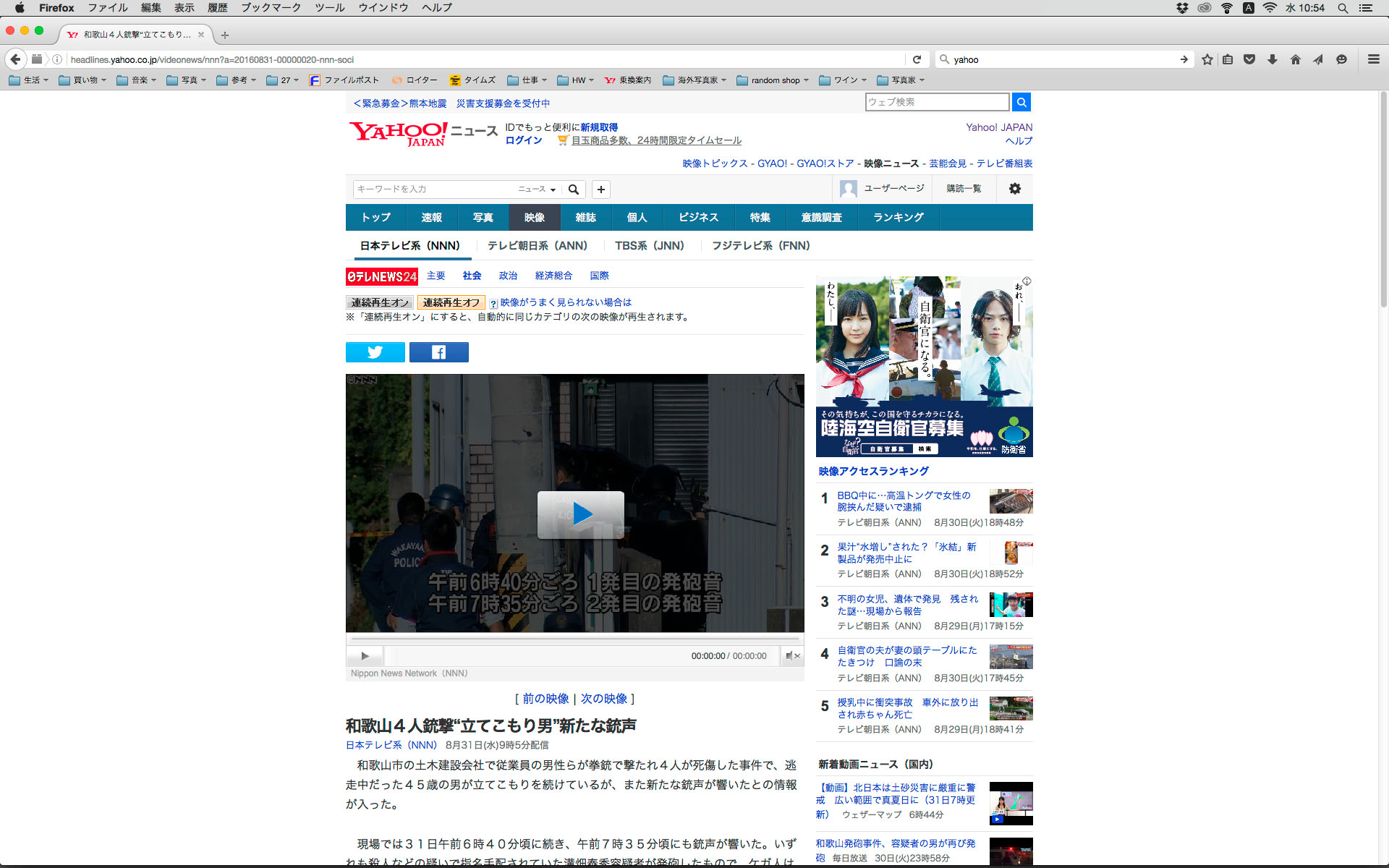
Task: Click the ログイン login link
Action: click(x=523, y=140)
